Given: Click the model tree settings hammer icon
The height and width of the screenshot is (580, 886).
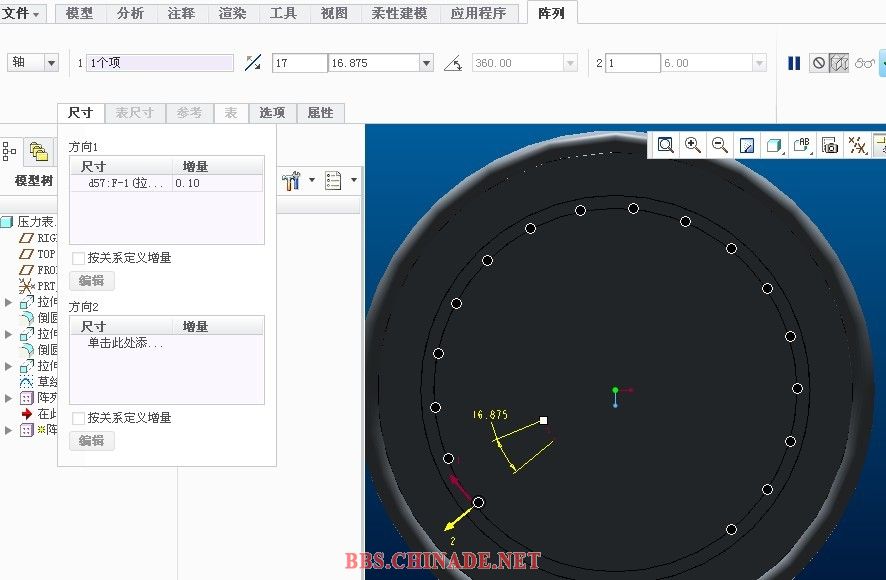Looking at the screenshot, I should point(291,181).
